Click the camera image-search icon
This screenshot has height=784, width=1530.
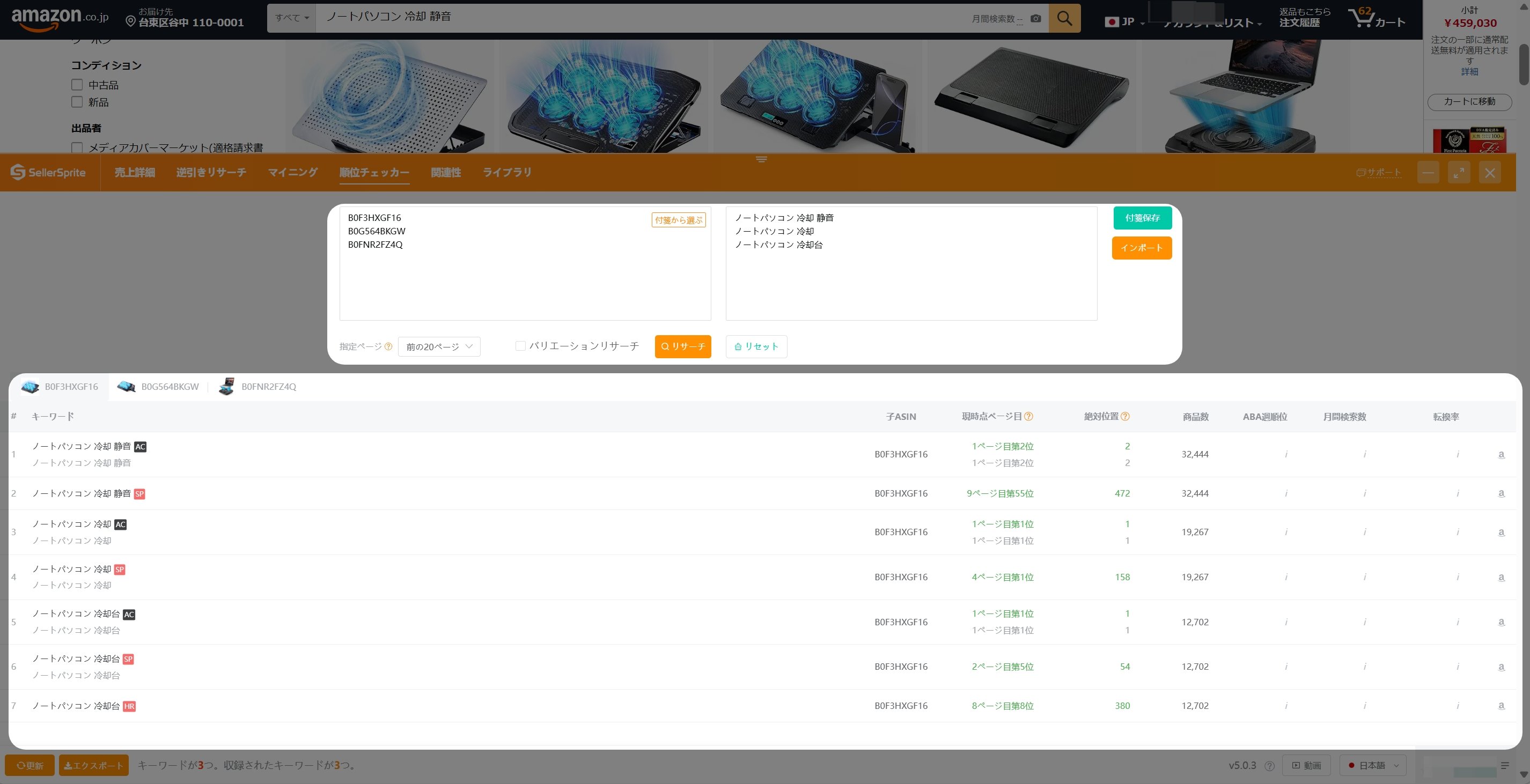1036,18
